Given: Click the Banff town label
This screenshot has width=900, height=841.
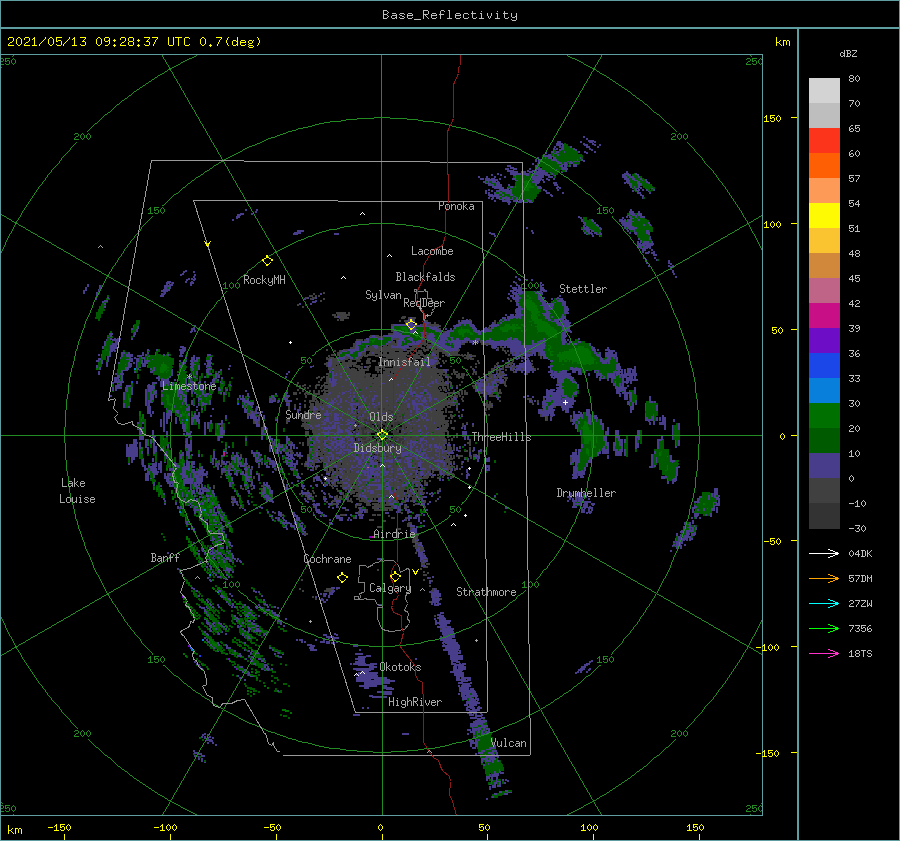Looking at the screenshot, I should (x=165, y=557).
